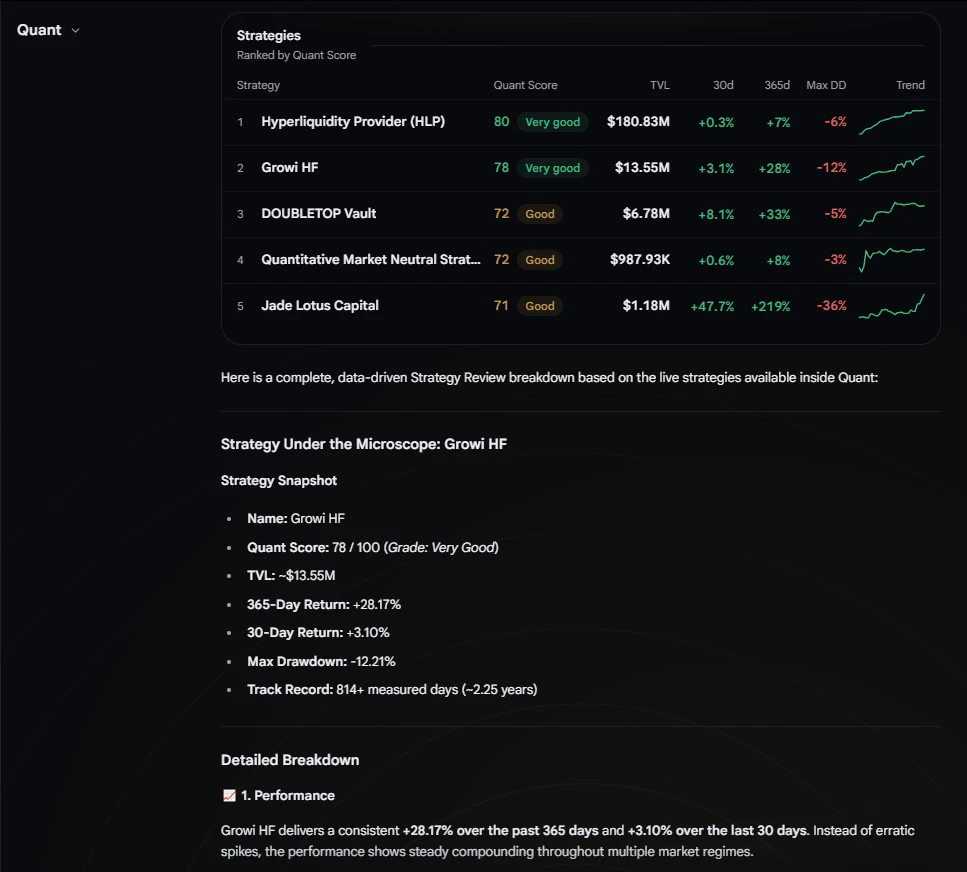Open the Quant dropdown menu
The height and width of the screenshot is (872, 967).
pos(48,30)
